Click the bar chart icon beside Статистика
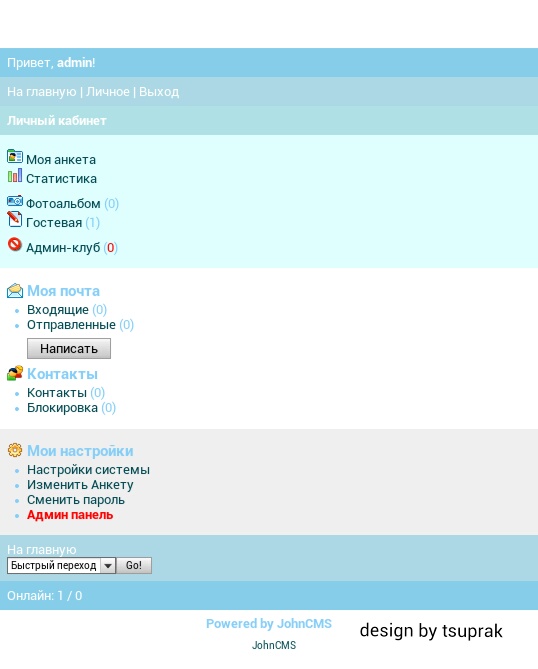Viewport: 538px width, 669px height. [x=15, y=176]
